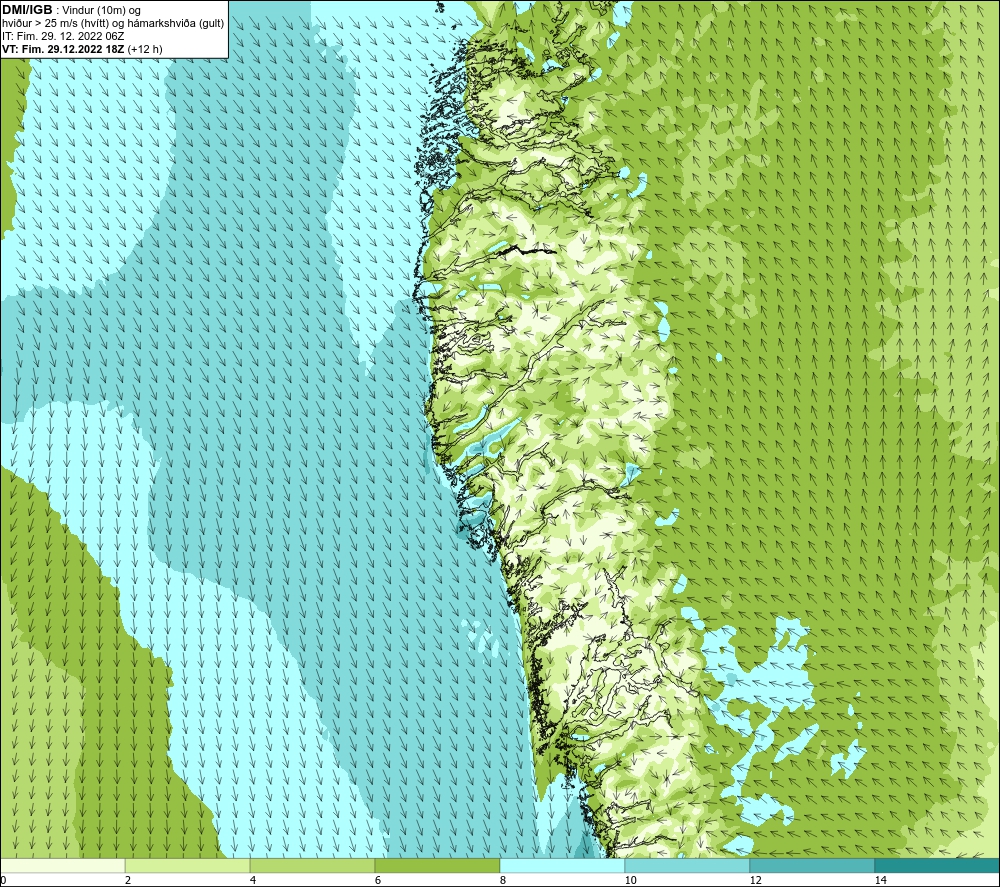Image resolution: width=1000 pixels, height=887 pixels.
Task: Click the "2" legend scale label
Action: (x=128, y=880)
